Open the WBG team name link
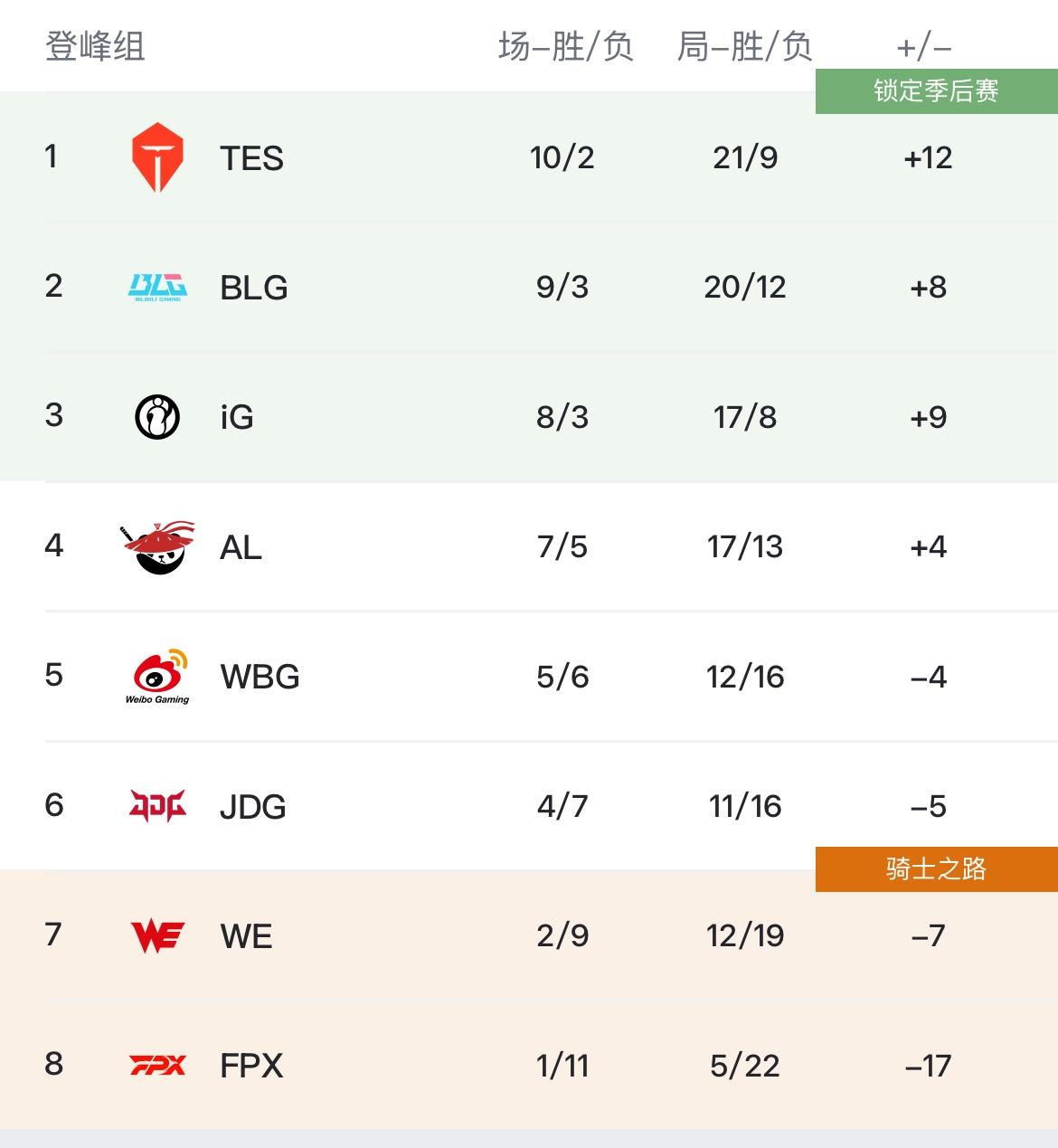Screen dimensions: 1058x1148 pos(260,677)
